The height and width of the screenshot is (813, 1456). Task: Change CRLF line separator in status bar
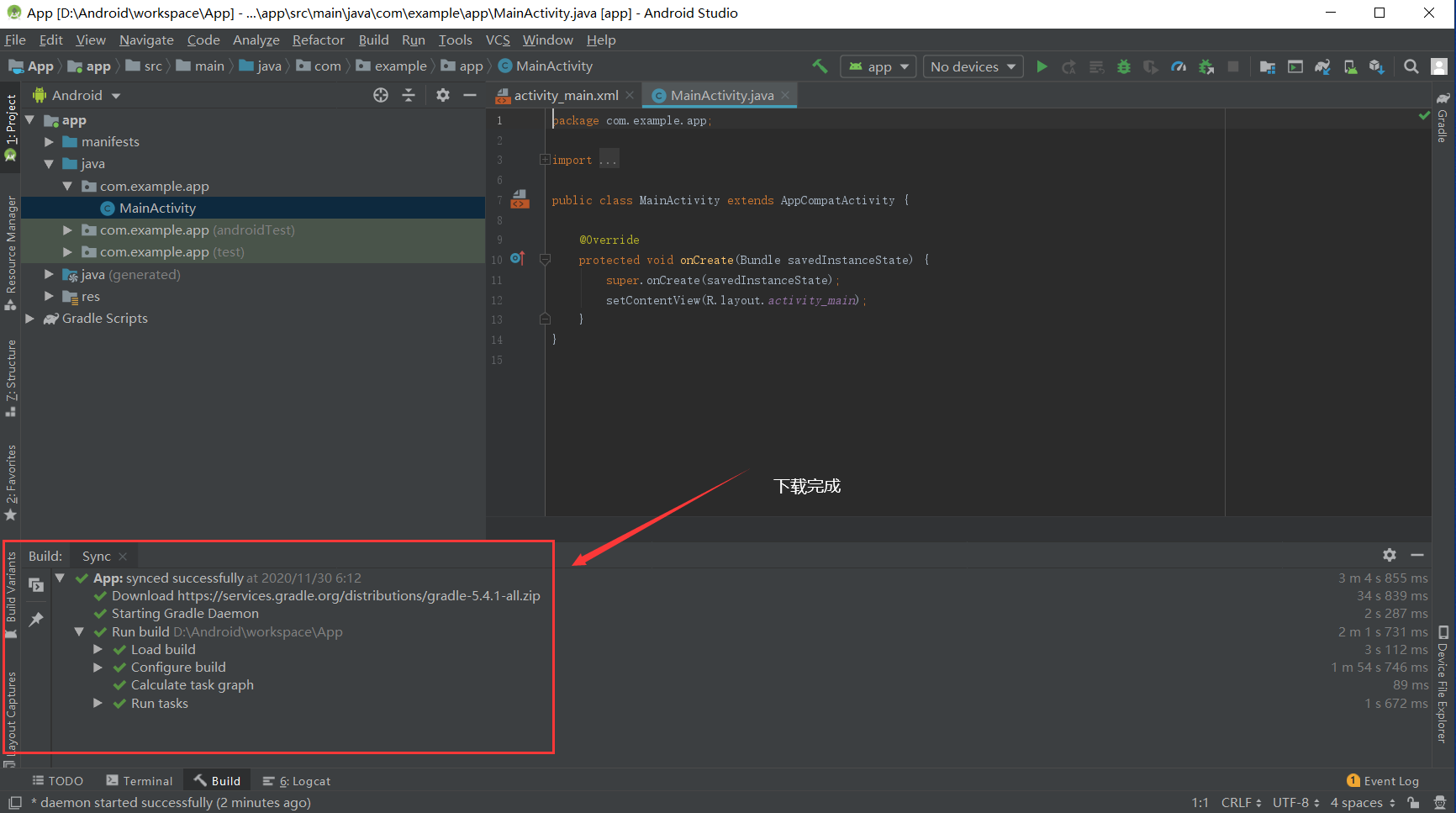[1241, 803]
